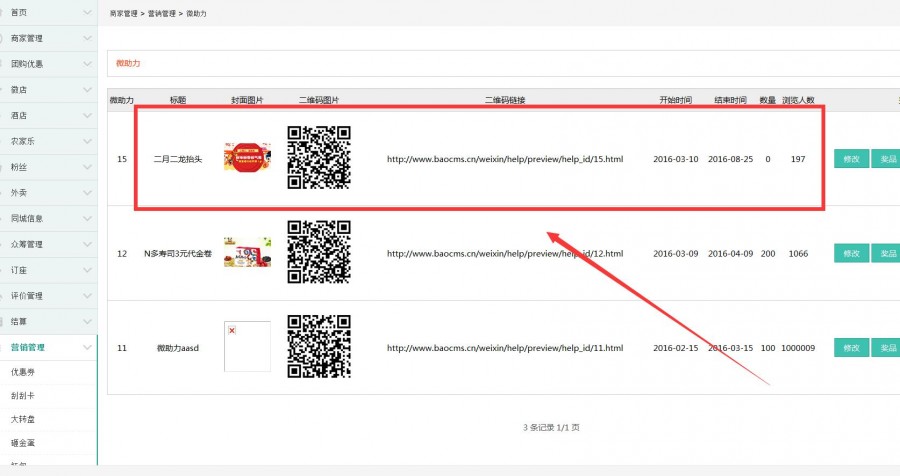
Task: Click 奖品 button for 二月二龙抬头 row
Action: (x=886, y=159)
